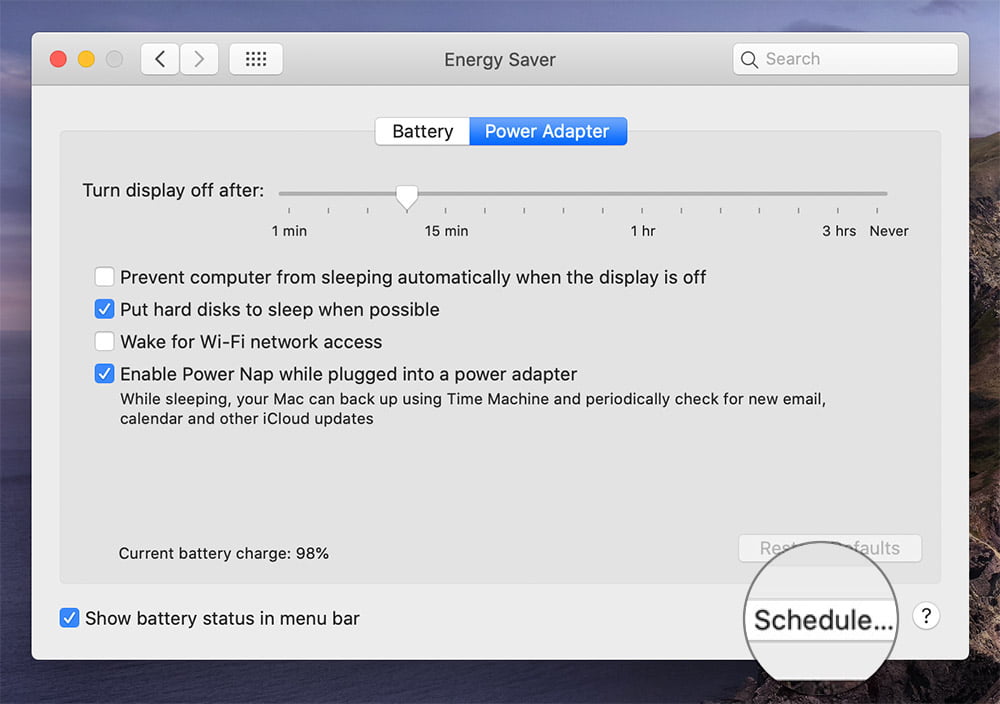
Task: Toggle Show battery status in menu bar
Action: click(x=69, y=618)
